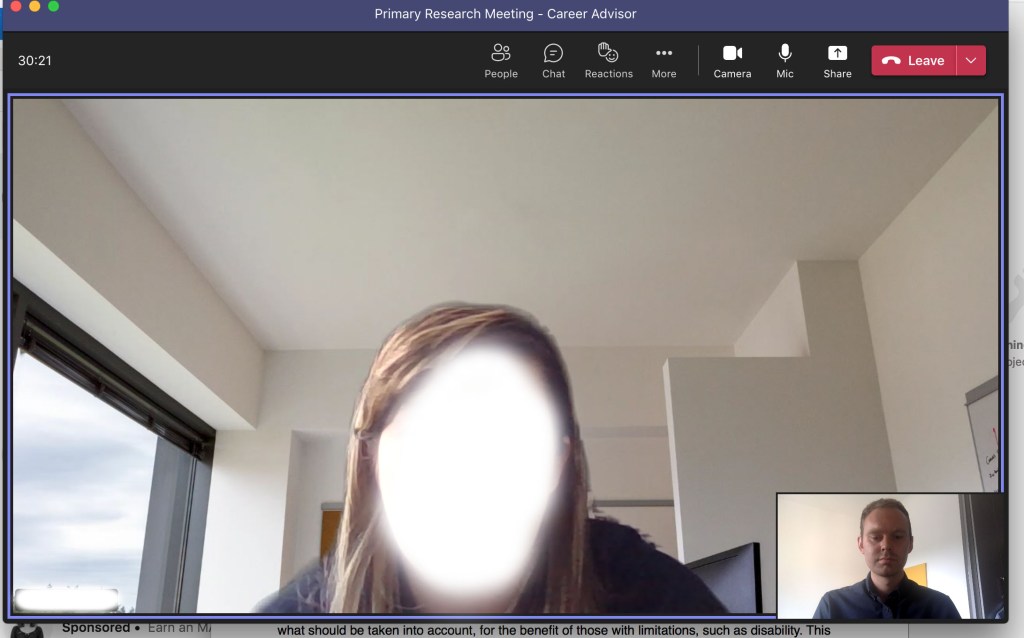Click the Primary Research Meeting window title
This screenshot has height=638, width=1024.
pyautogui.click(x=505, y=14)
